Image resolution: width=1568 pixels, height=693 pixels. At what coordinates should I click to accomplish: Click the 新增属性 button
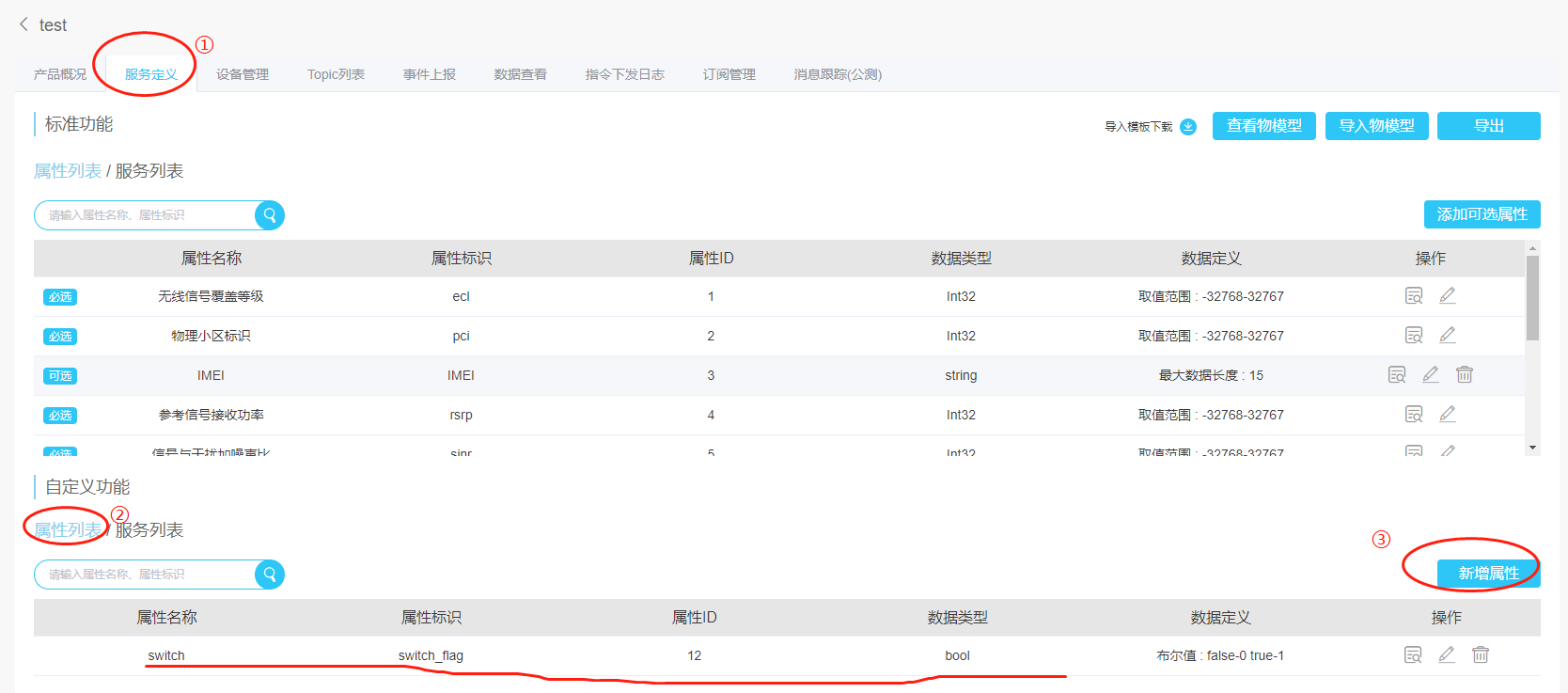pyautogui.click(x=1489, y=574)
